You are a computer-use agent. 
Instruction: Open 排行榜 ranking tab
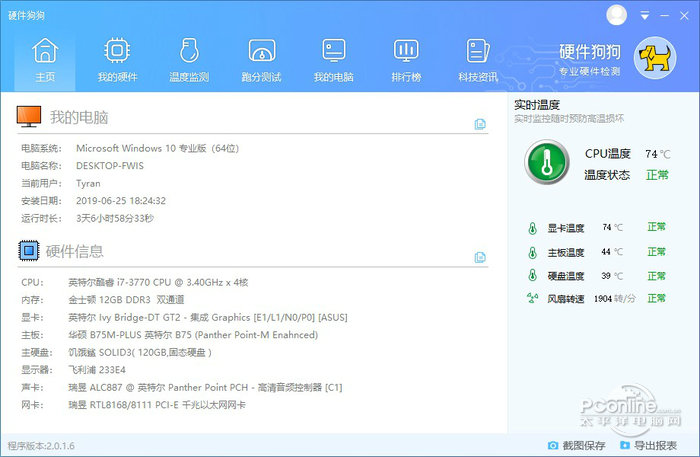[406, 61]
